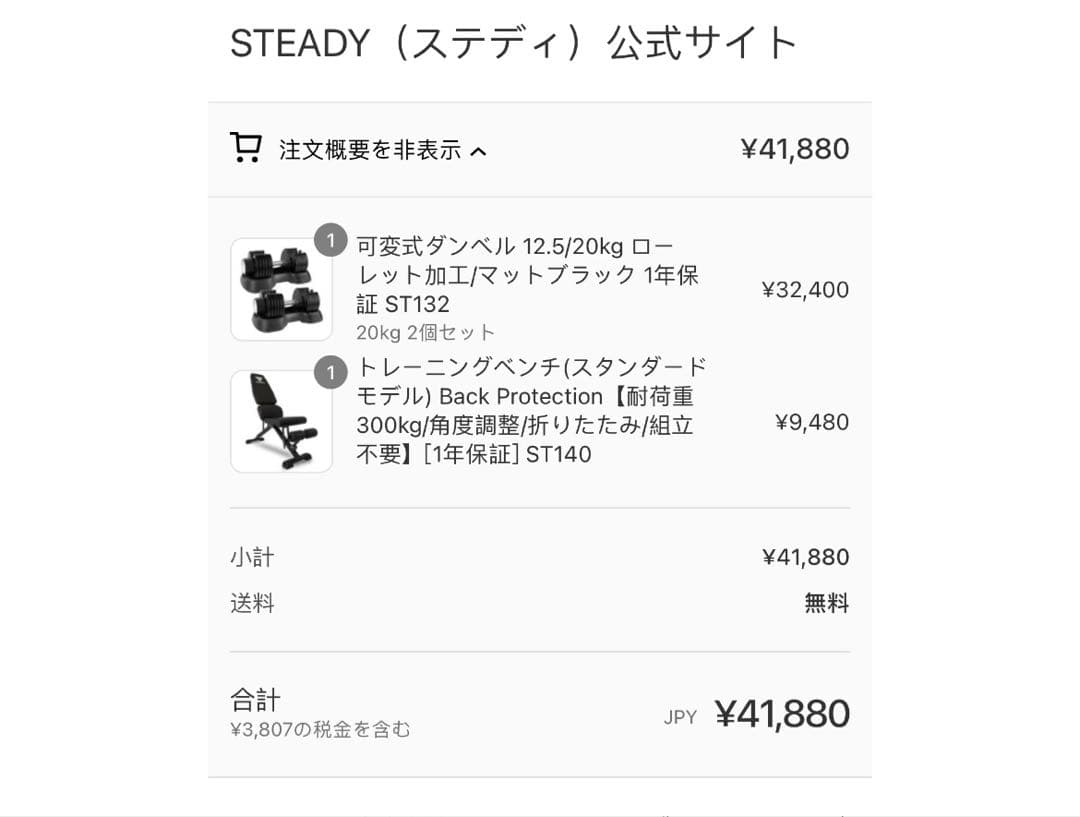Click the ¥3,807 tax amount text
Screen dimensions: 1080x817
click(322, 730)
